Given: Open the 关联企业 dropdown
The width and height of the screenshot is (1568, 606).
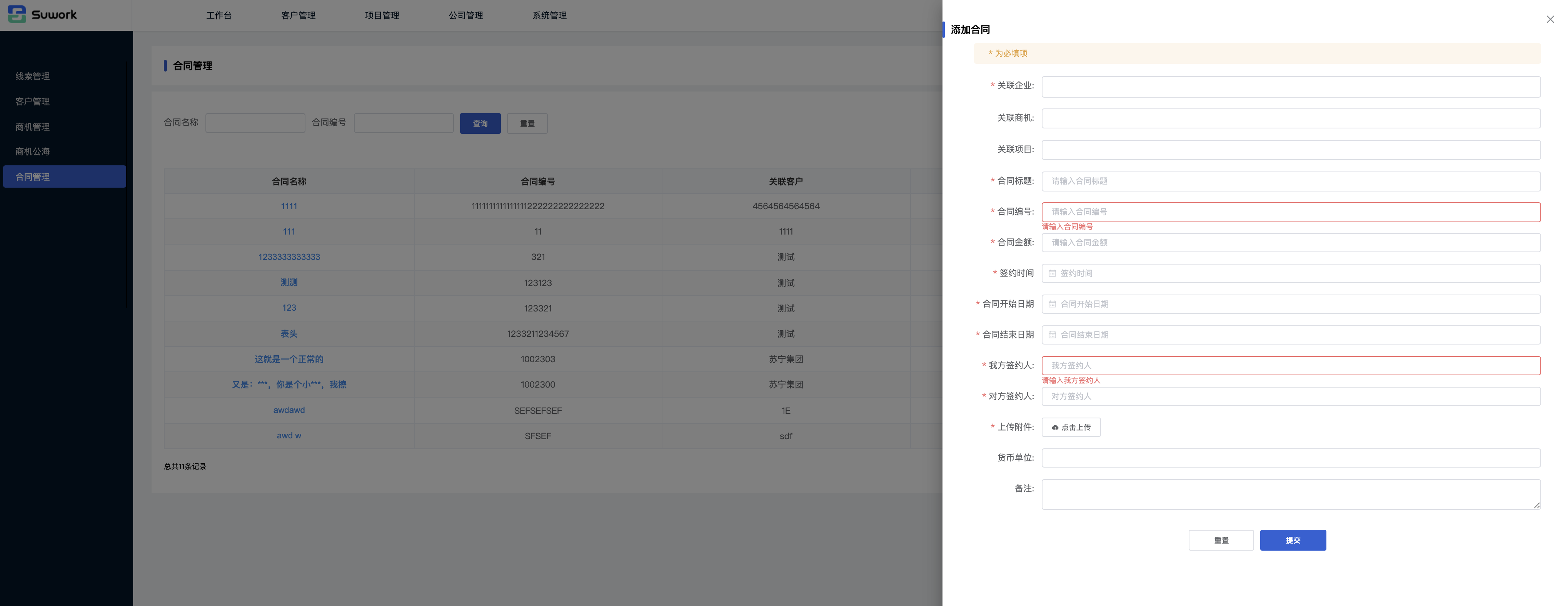Looking at the screenshot, I should (x=1290, y=87).
